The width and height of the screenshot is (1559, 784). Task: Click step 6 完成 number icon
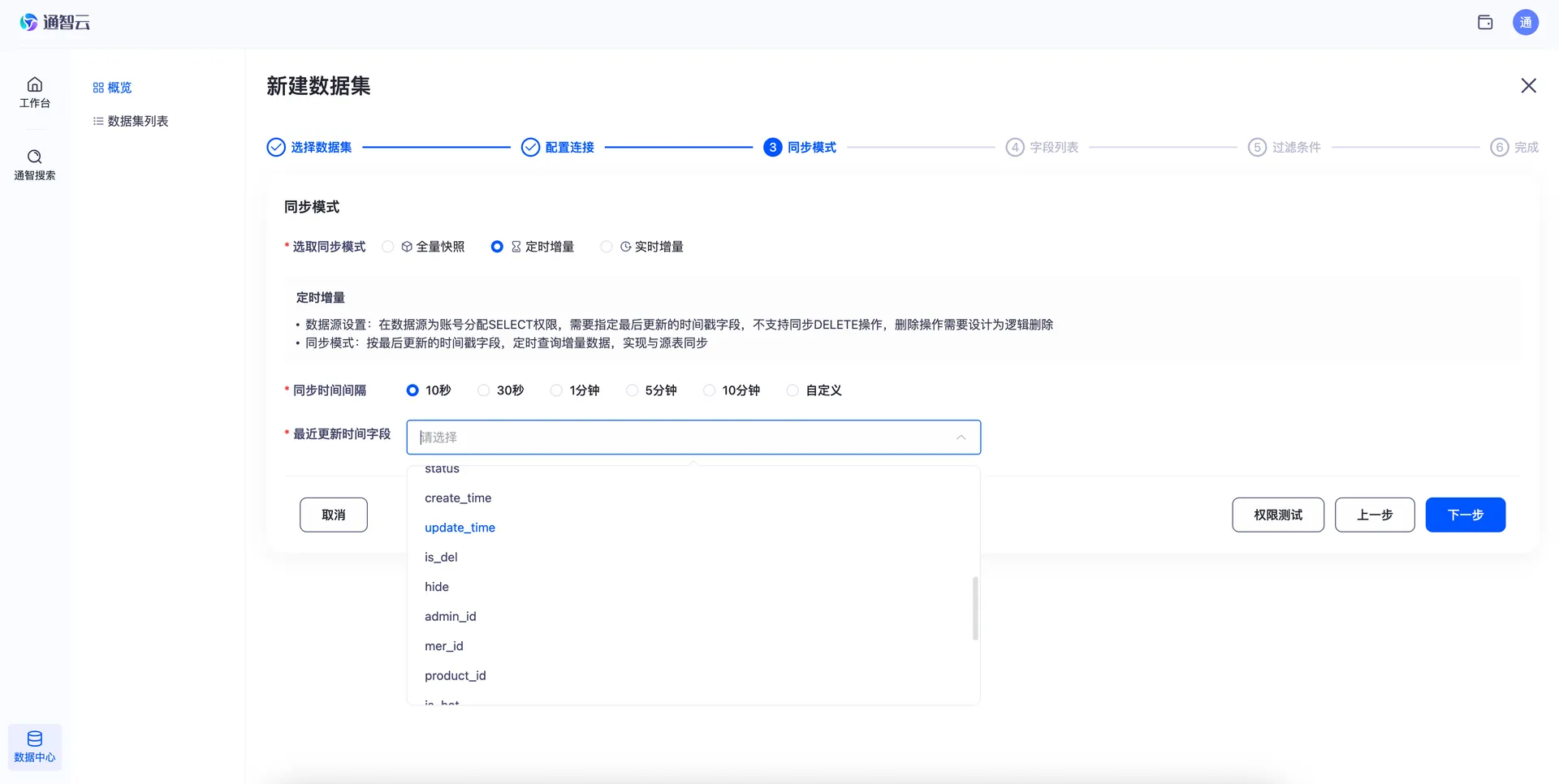click(x=1500, y=147)
